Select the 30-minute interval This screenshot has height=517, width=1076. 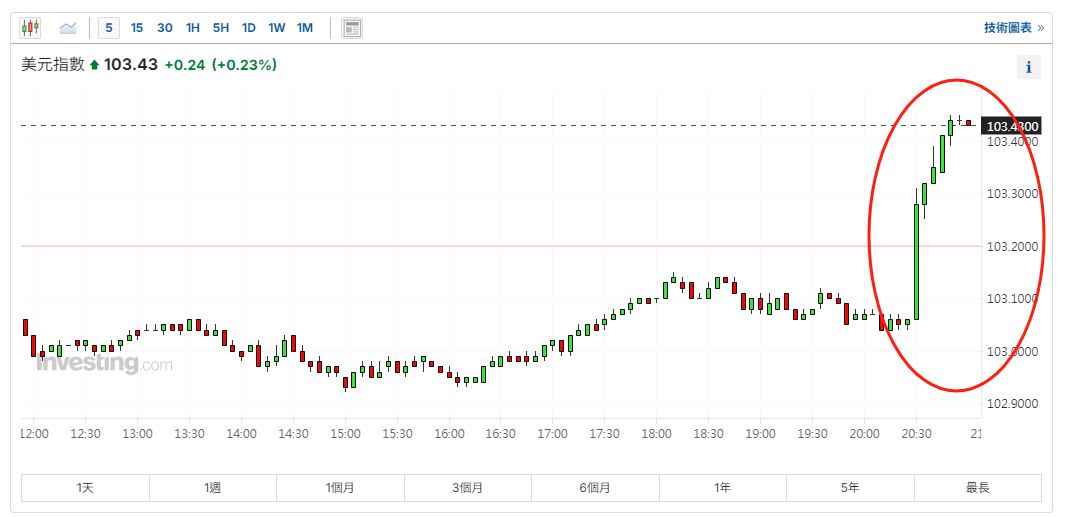[x=165, y=28]
